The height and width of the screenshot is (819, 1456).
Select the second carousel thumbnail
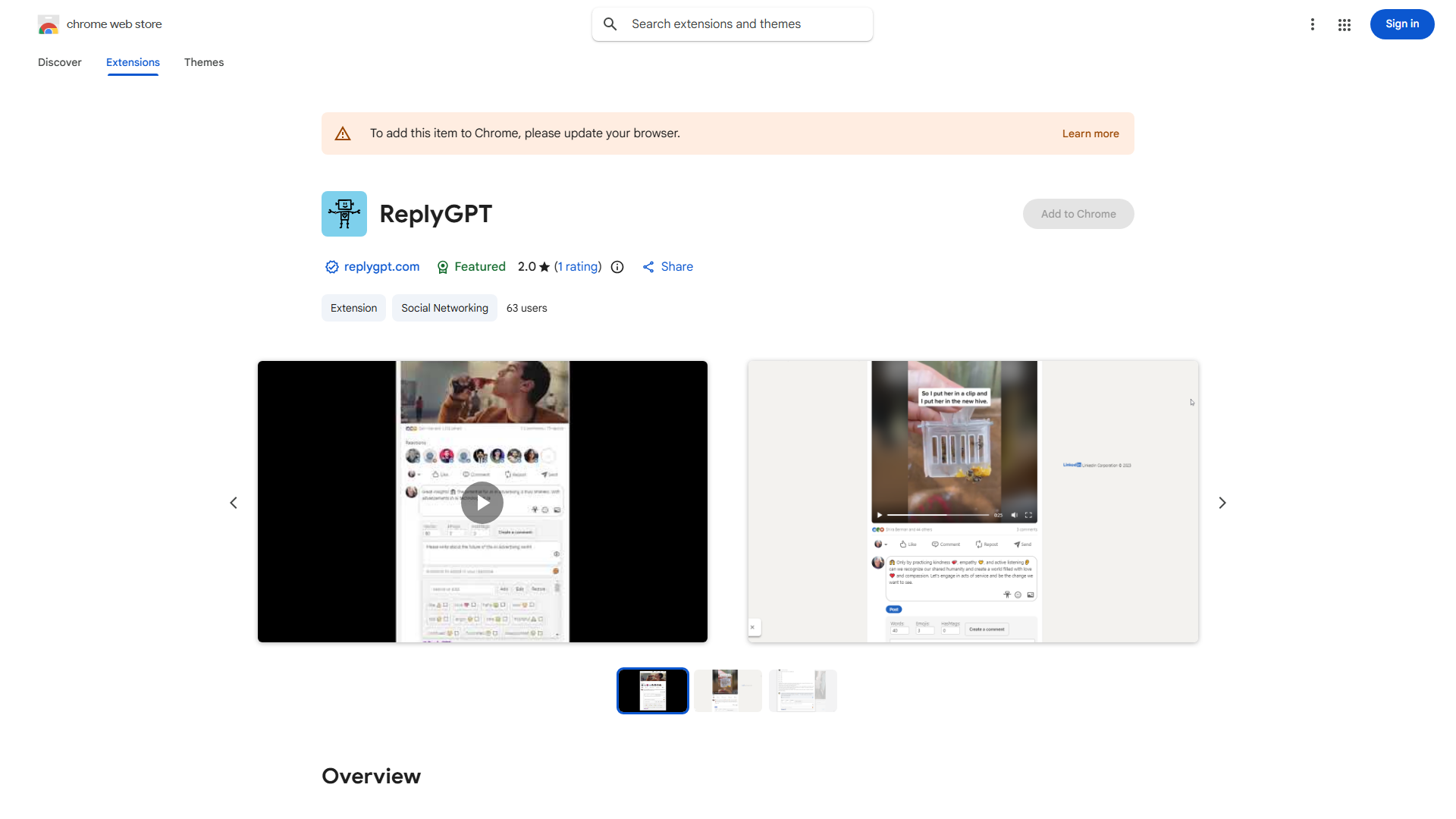pyautogui.click(x=727, y=690)
